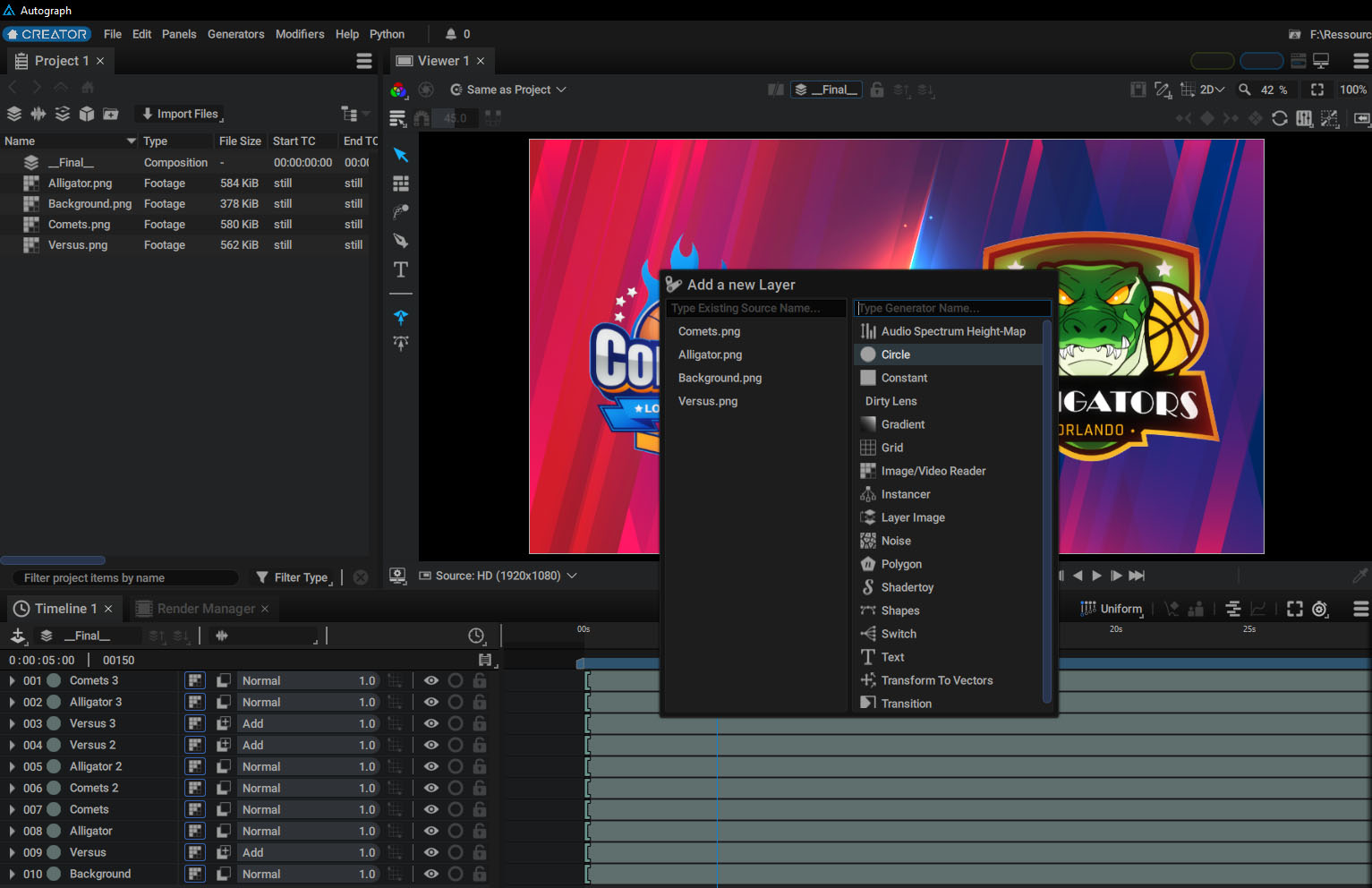Open the File menu
Viewport: 1372px width, 888px height.
click(x=113, y=34)
